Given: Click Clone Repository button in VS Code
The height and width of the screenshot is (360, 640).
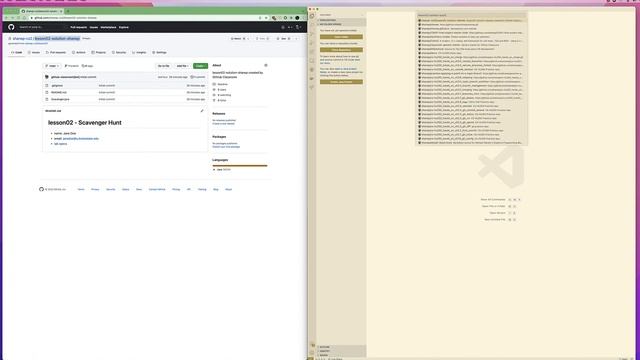Looking at the screenshot, I should pos(341,50).
